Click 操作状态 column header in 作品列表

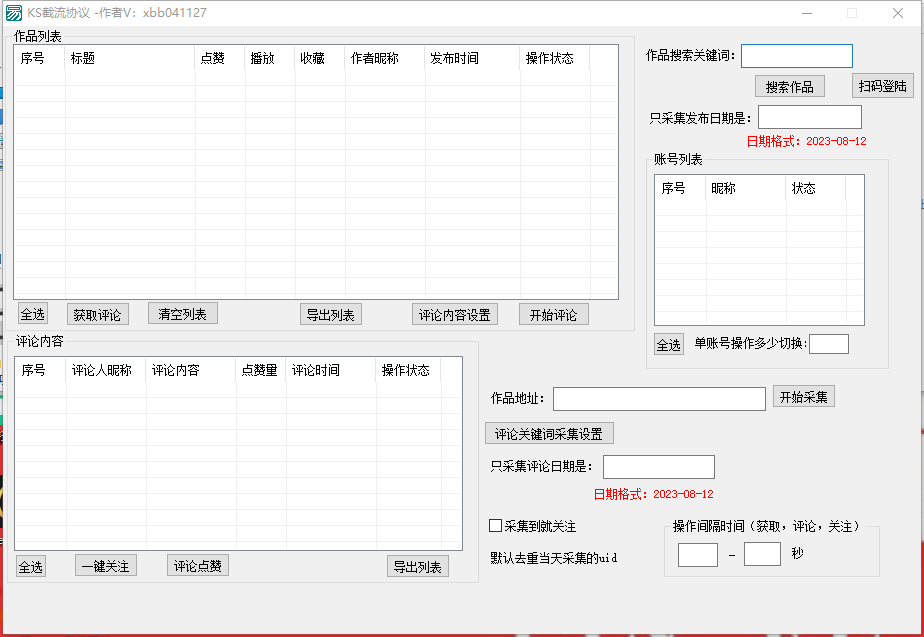click(x=555, y=58)
